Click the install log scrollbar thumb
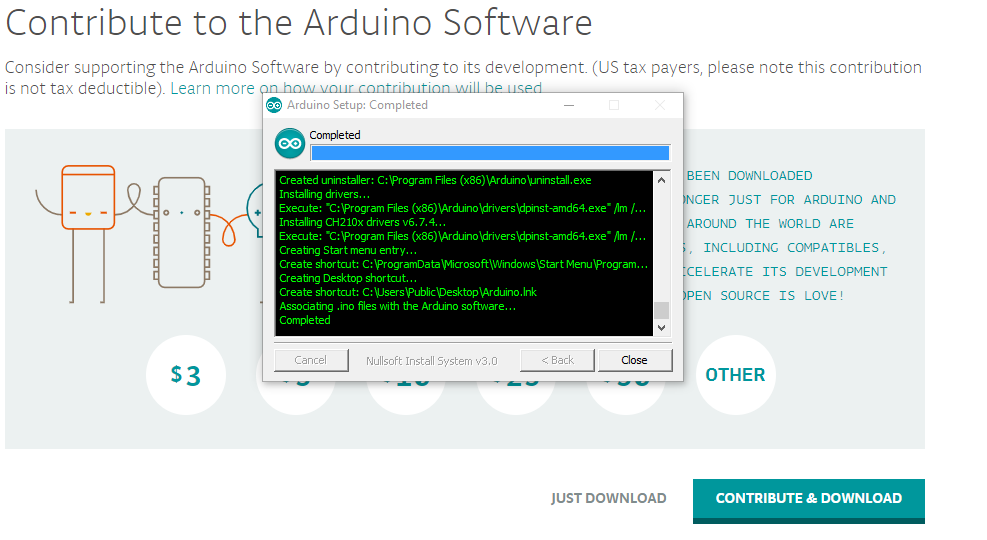The width and height of the screenshot is (987, 540). click(x=661, y=310)
